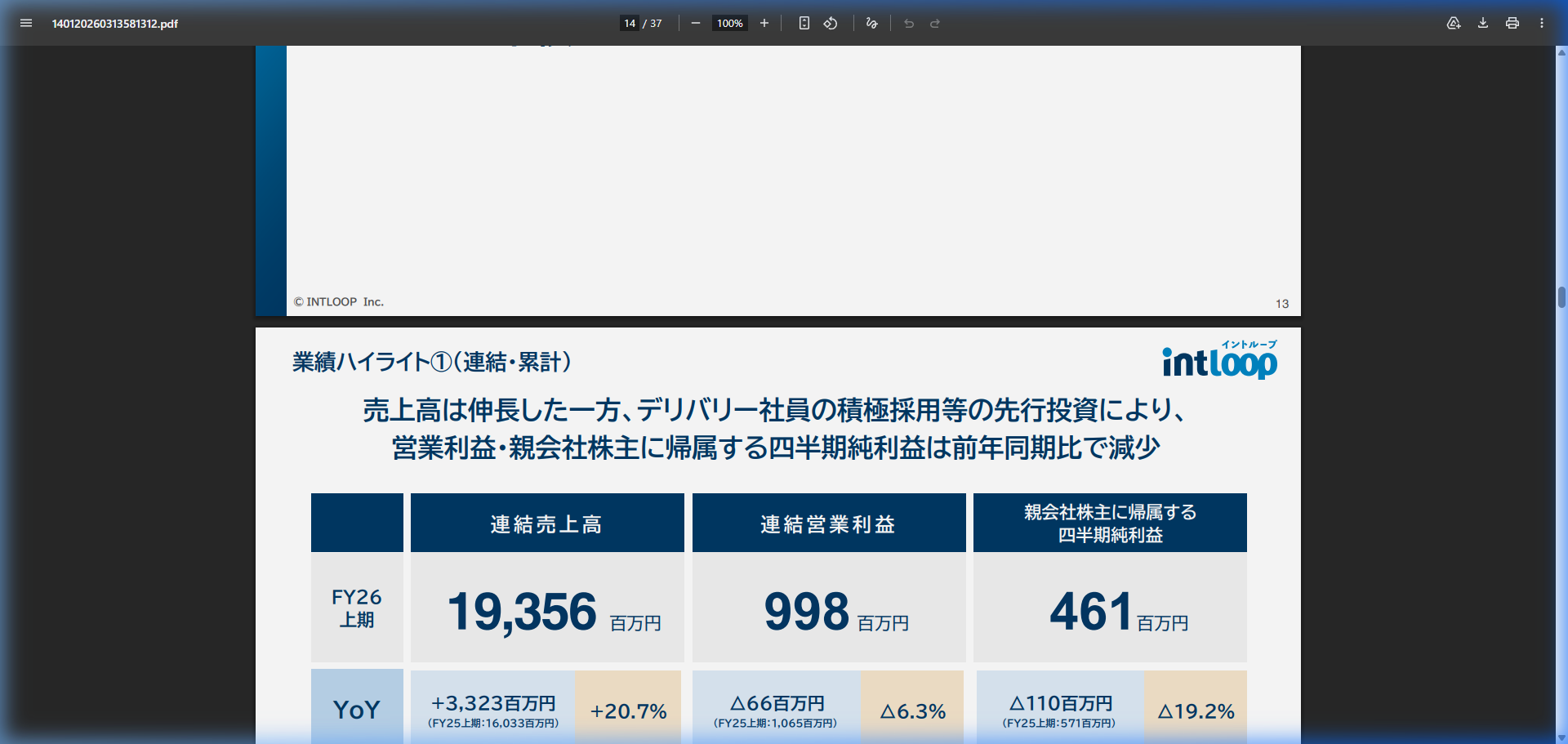Zoom out of the PDF document
Screen dimensions: 1568x744
pos(695,24)
